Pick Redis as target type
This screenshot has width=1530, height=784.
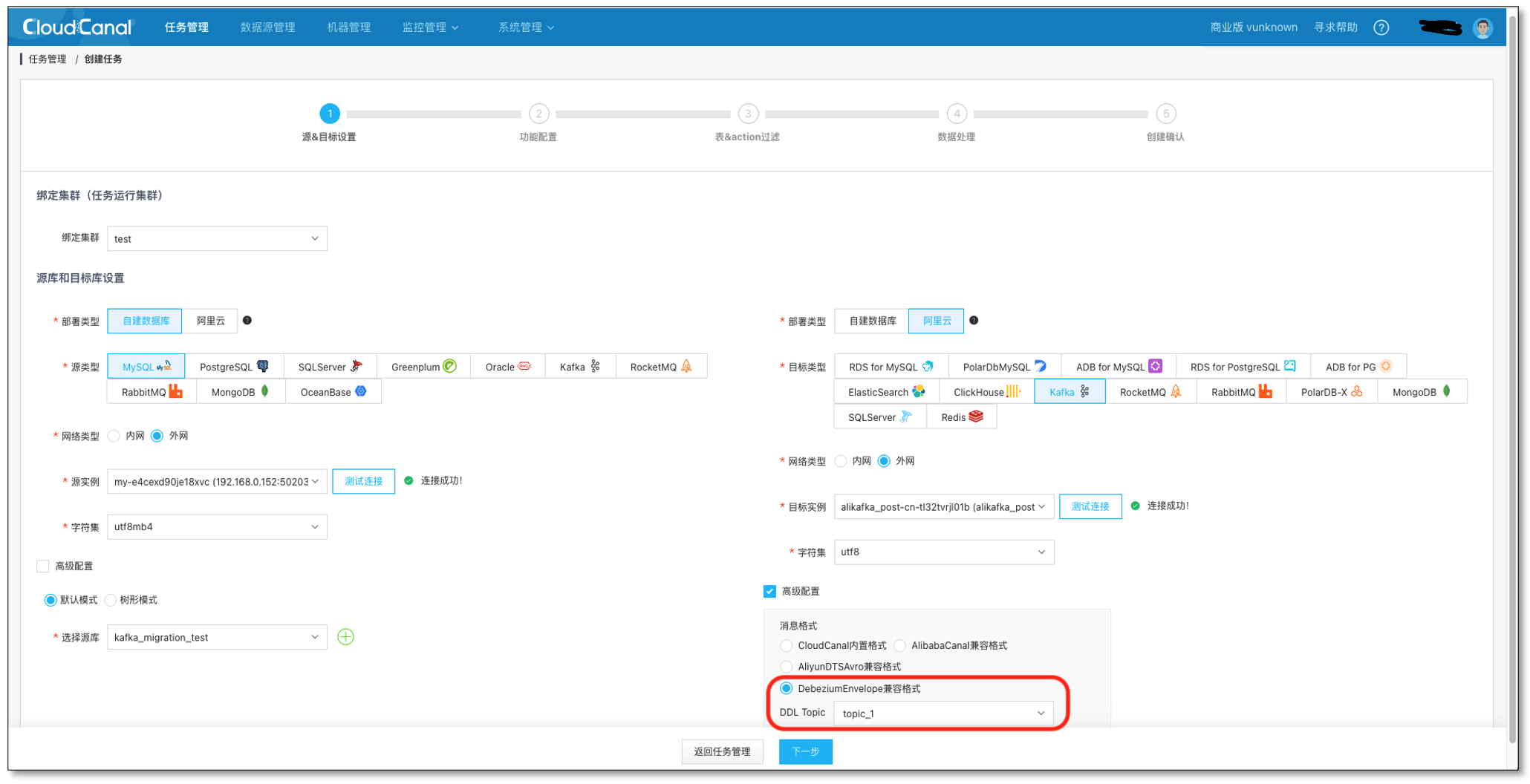(x=961, y=417)
